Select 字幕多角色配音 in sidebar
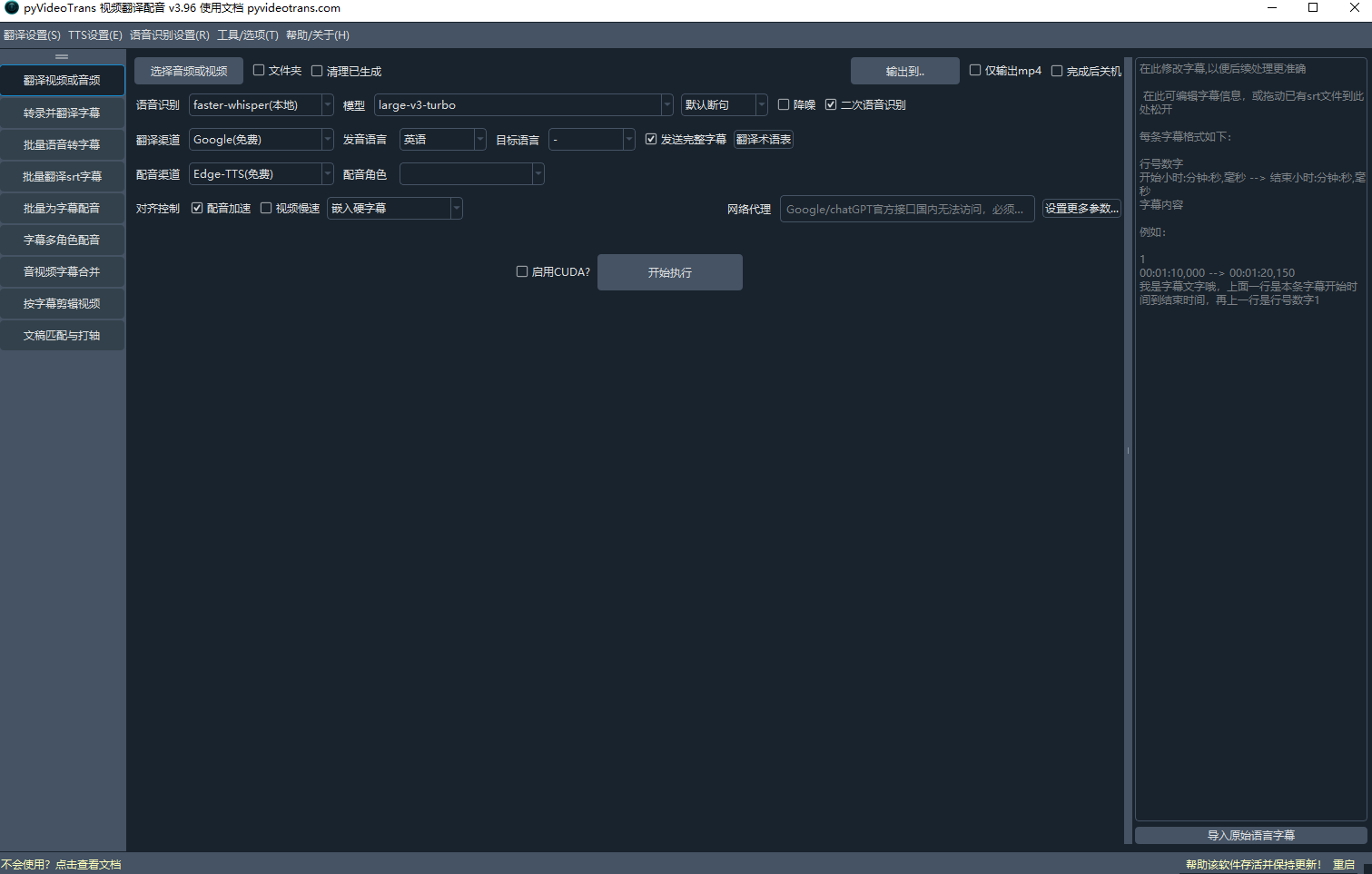Viewport: 1372px width, 874px height. coord(62,241)
